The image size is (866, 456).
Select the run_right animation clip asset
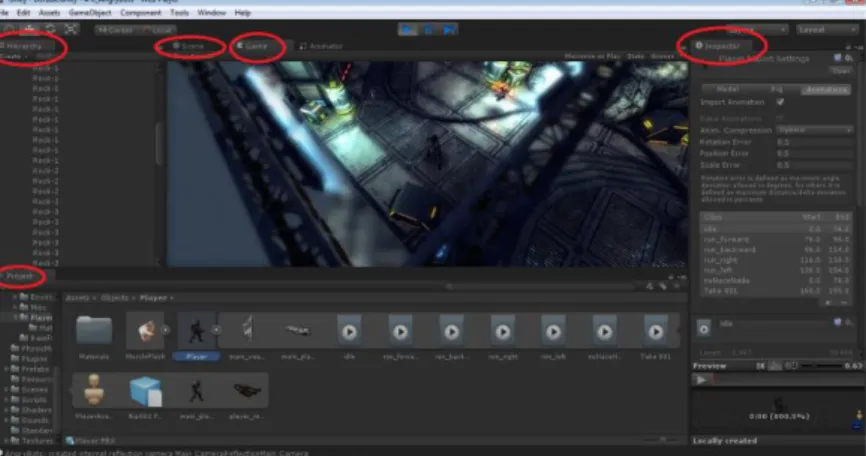coord(503,332)
